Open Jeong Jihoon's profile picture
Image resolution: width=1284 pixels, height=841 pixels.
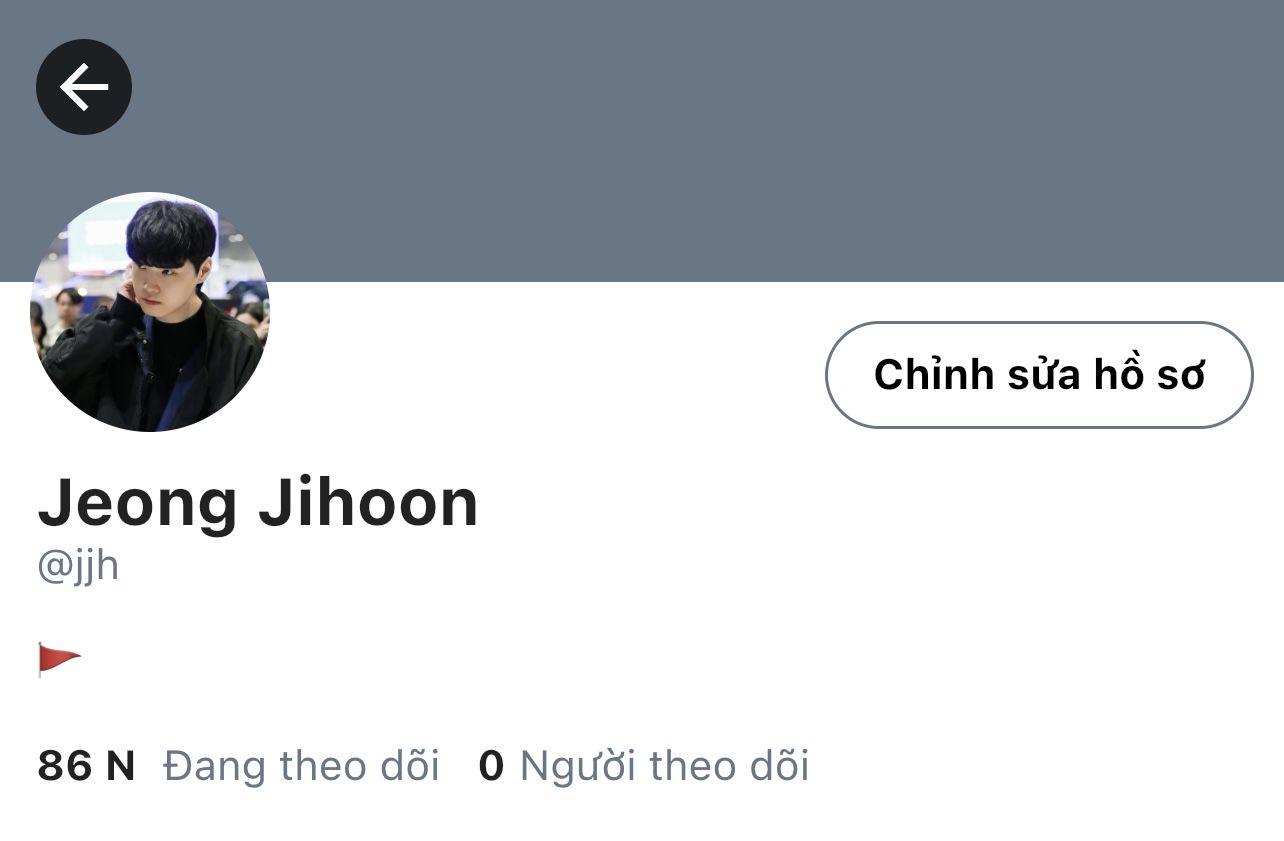tap(150, 312)
